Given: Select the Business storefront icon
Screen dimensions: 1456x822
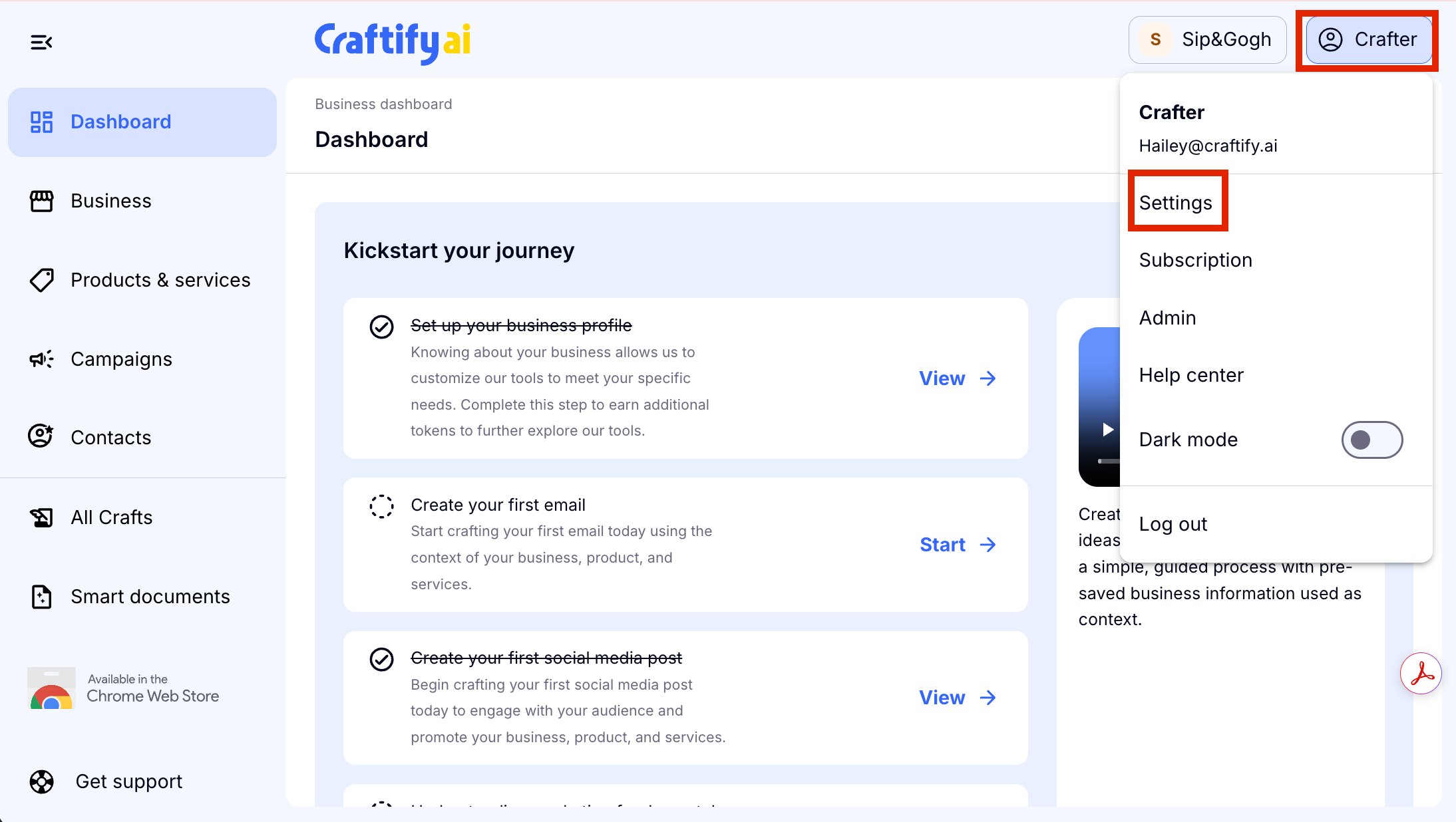Looking at the screenshot, I should [x=41, y=201].
